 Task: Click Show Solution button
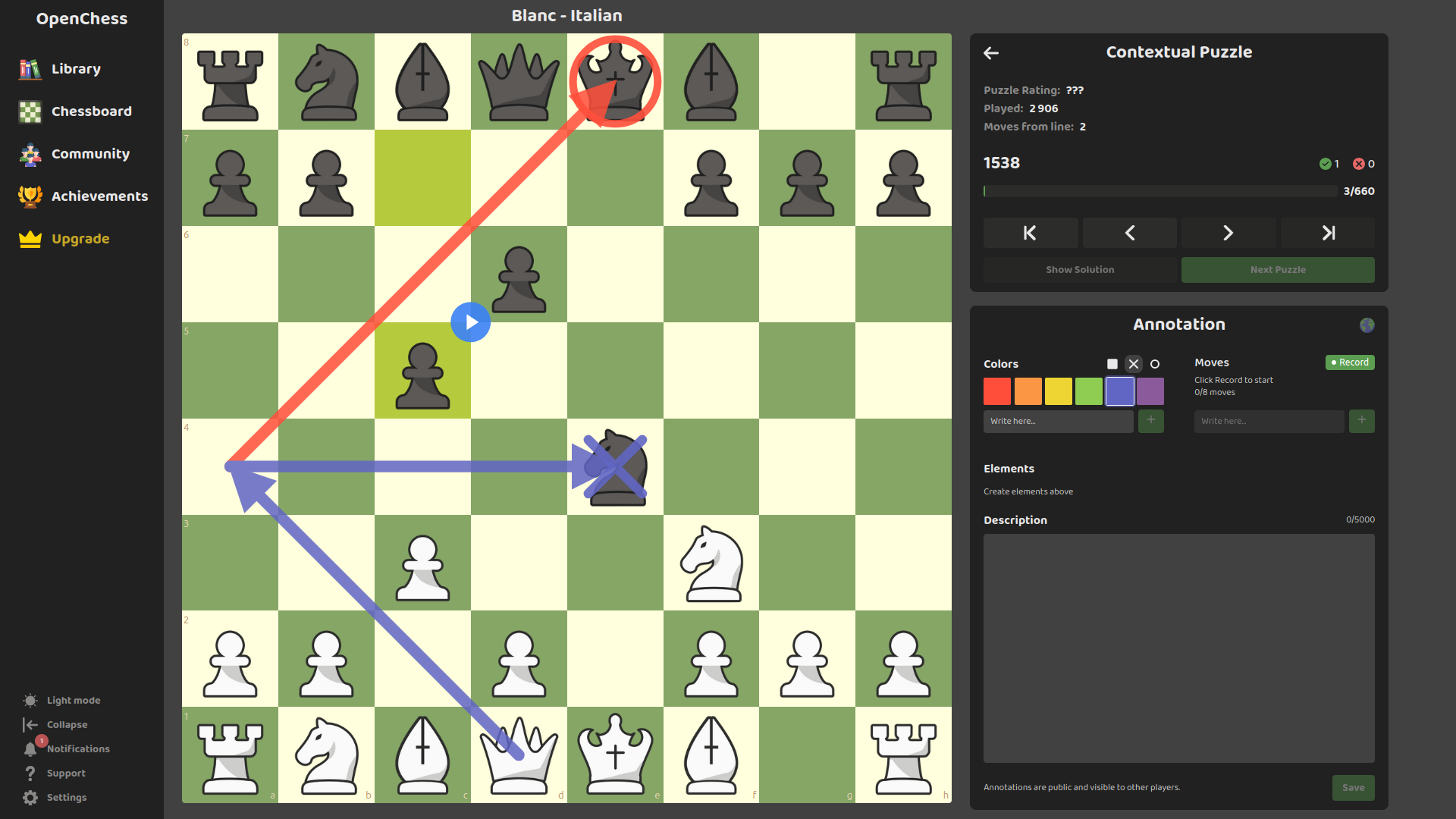pyautogui.click(x=1080, y=270)
